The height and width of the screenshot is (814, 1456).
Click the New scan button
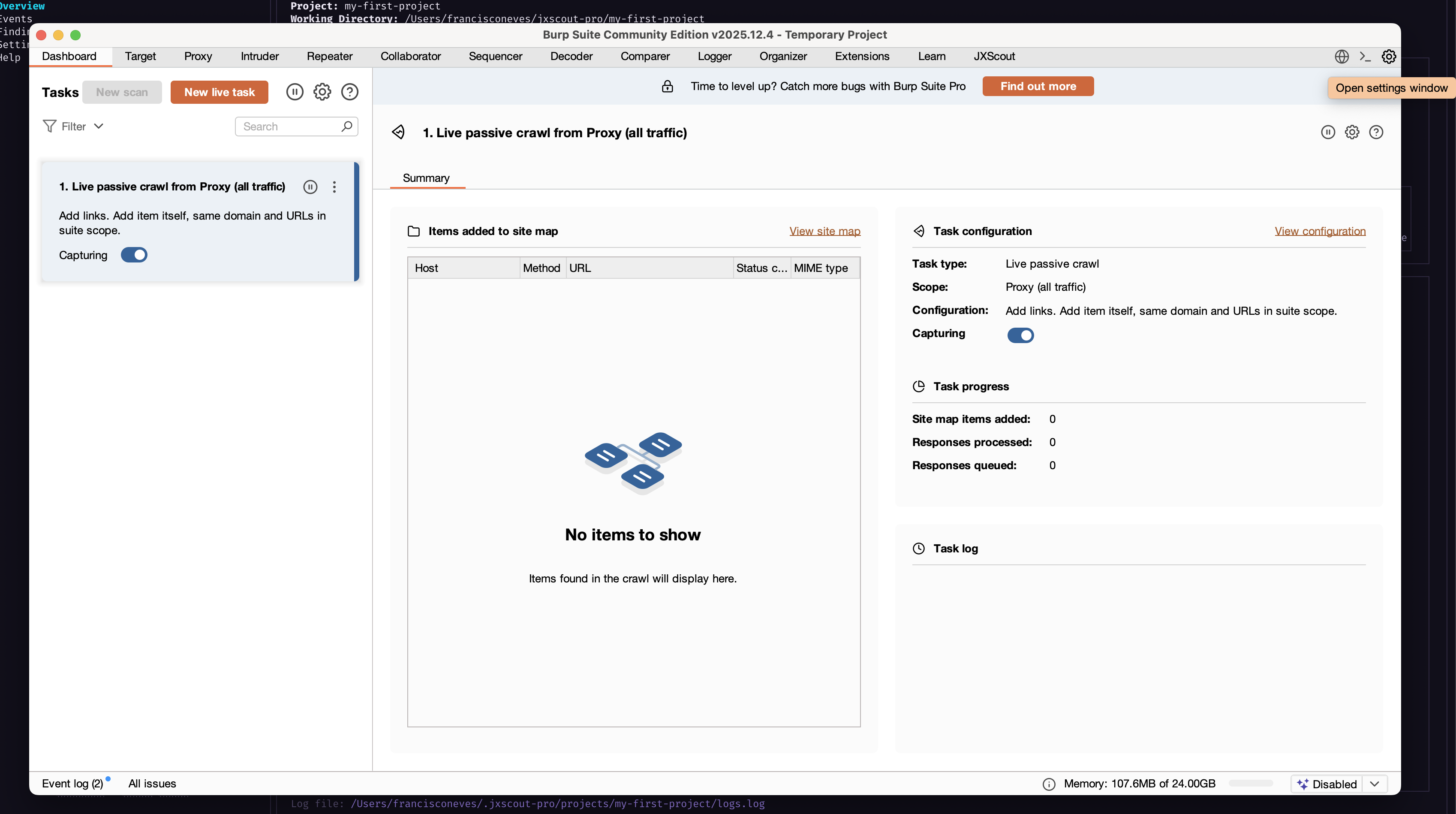122,92
